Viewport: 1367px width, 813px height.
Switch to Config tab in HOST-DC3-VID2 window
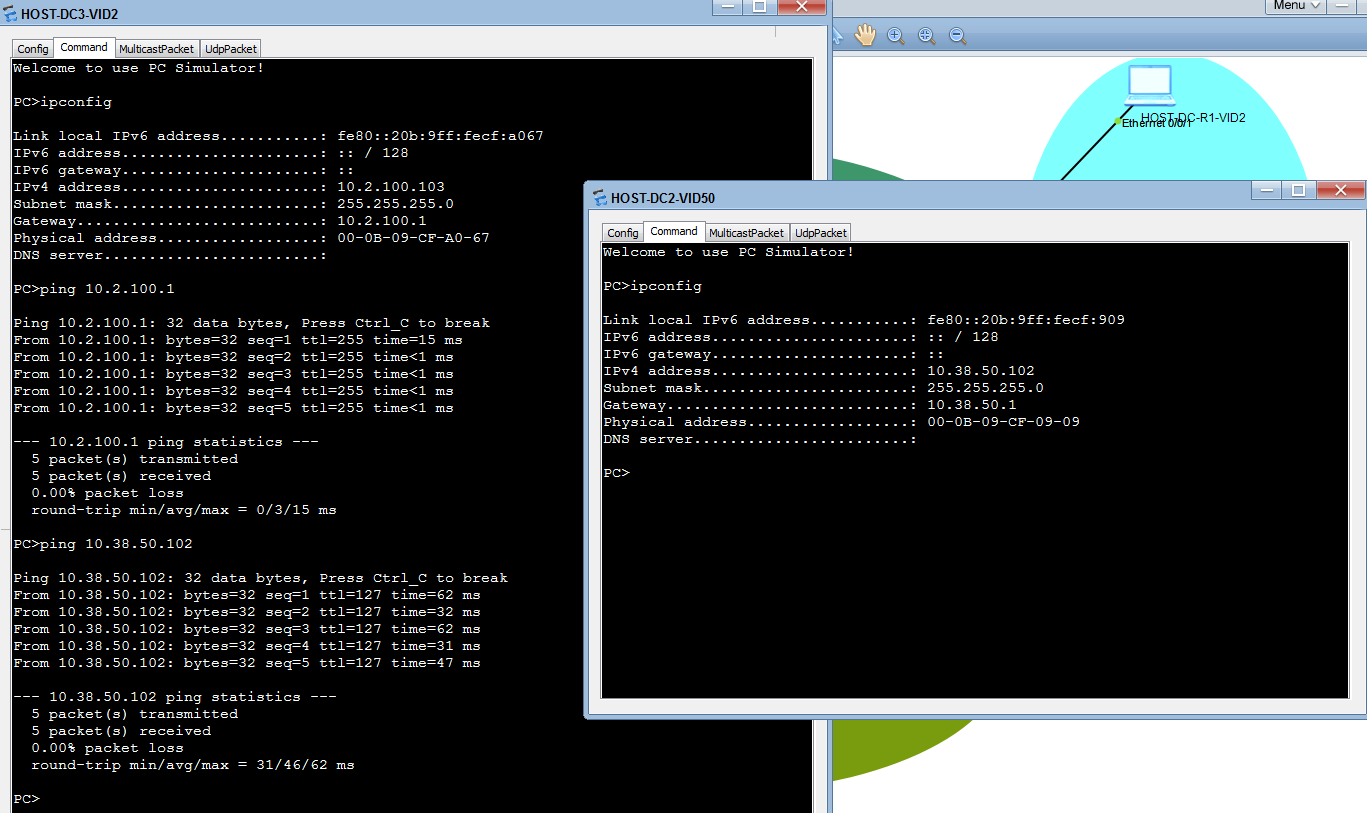(33, 48)
